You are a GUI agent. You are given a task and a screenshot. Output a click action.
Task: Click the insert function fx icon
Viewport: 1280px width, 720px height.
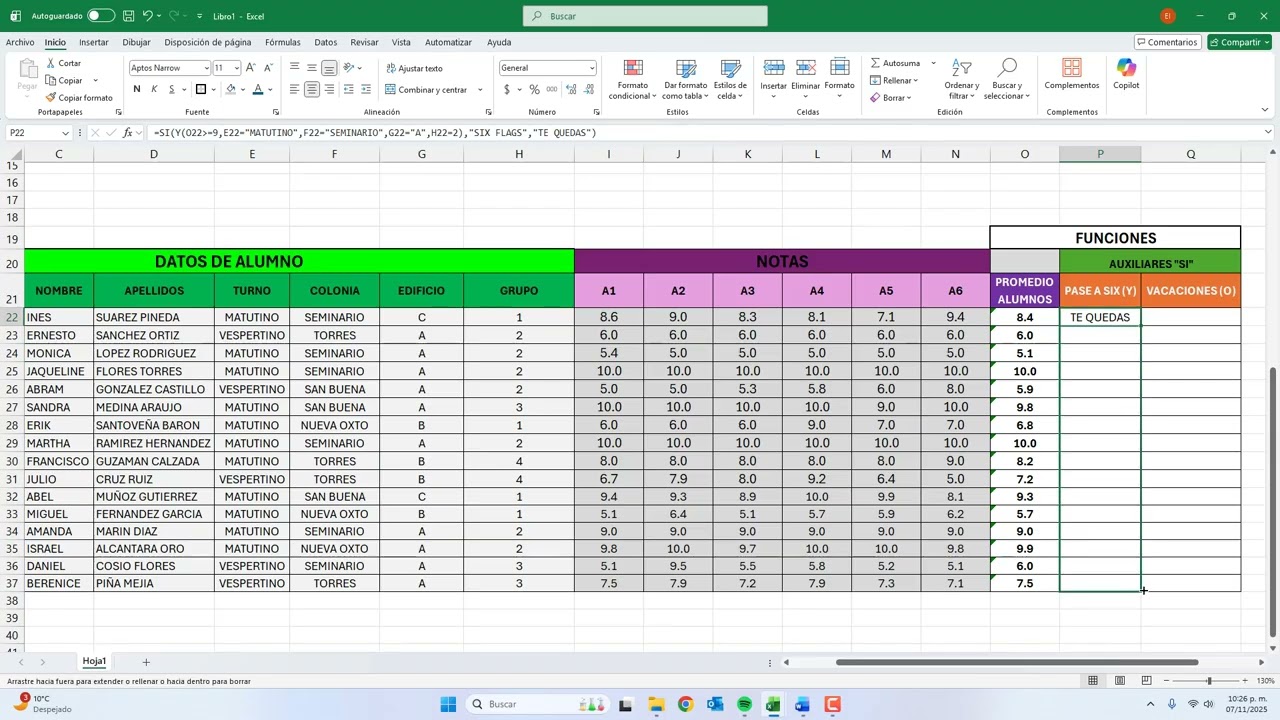(127, 133)
